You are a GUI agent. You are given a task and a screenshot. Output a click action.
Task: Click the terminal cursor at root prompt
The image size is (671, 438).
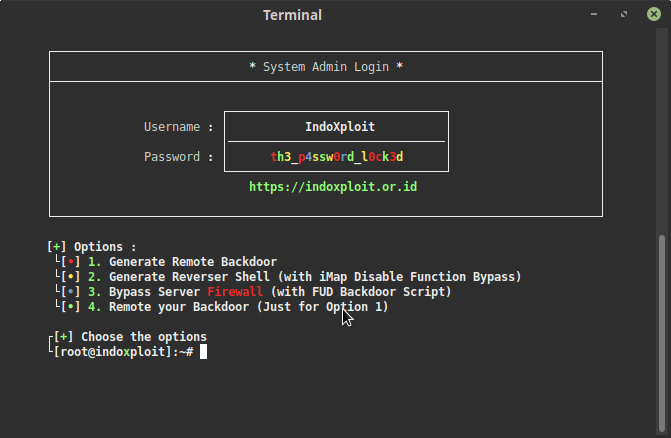(x=203, y=352)
